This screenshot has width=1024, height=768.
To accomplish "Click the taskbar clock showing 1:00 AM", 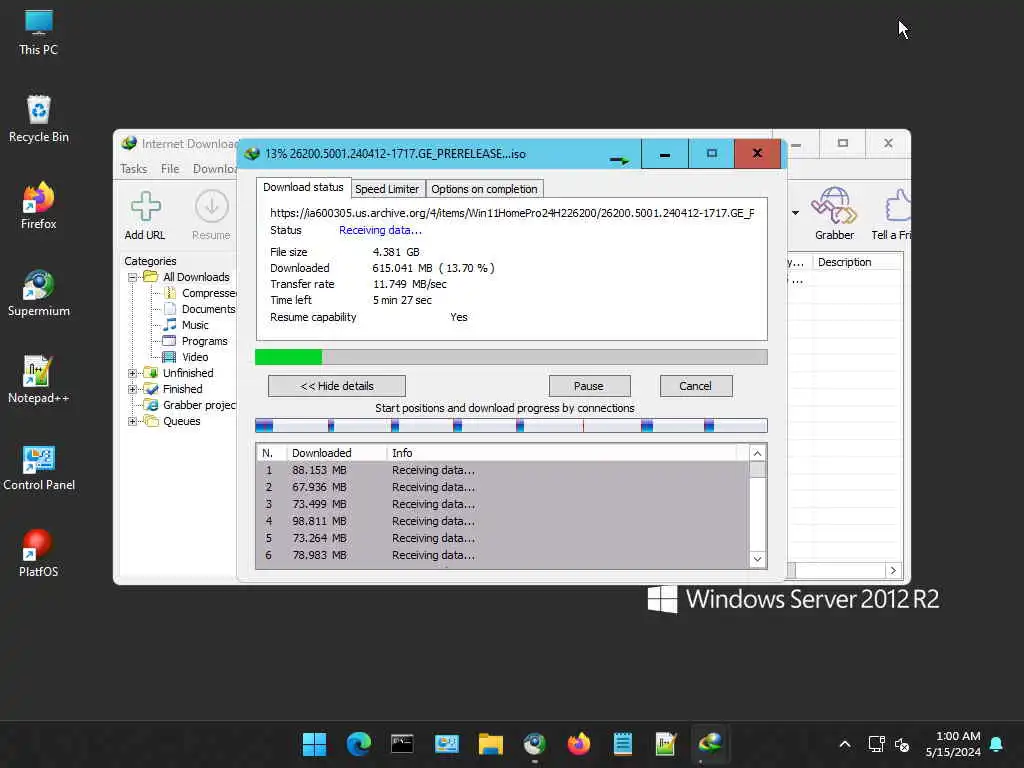I will click(x=953, y=744).
